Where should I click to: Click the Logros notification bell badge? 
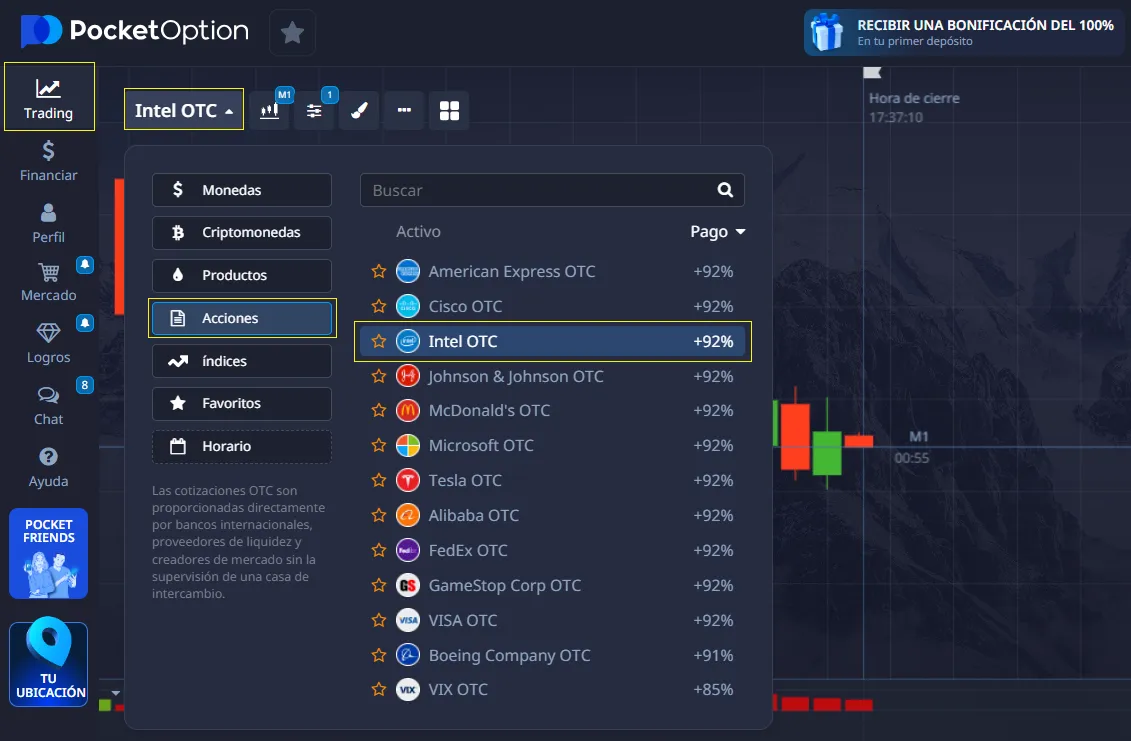pos(85,323)
